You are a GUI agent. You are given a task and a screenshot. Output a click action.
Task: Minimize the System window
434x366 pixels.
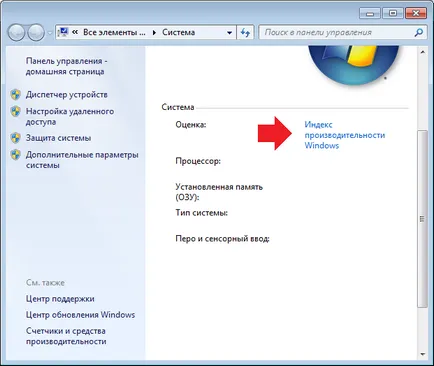pos(370,14)
